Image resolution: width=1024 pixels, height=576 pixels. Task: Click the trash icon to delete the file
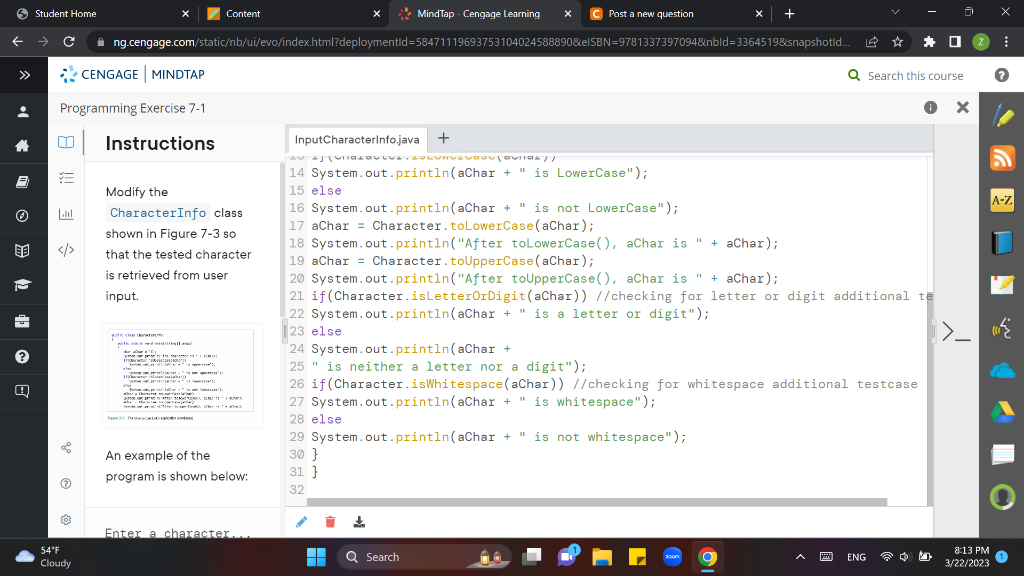[x=330, y=521]
